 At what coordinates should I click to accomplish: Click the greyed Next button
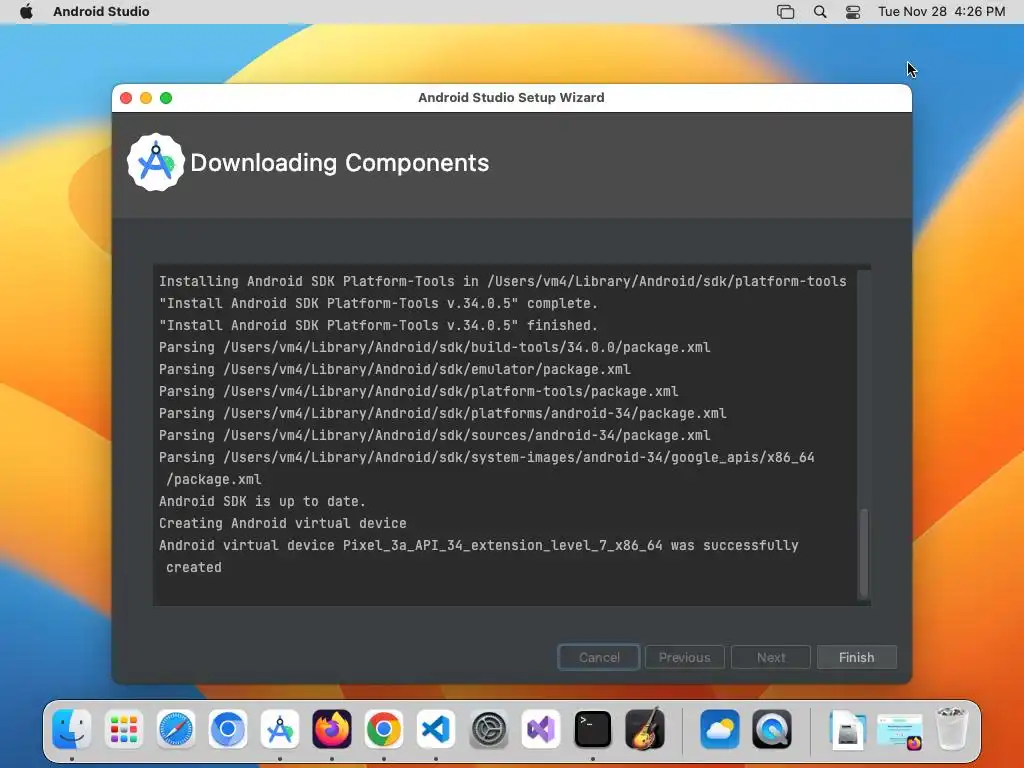tap(771, 657)
